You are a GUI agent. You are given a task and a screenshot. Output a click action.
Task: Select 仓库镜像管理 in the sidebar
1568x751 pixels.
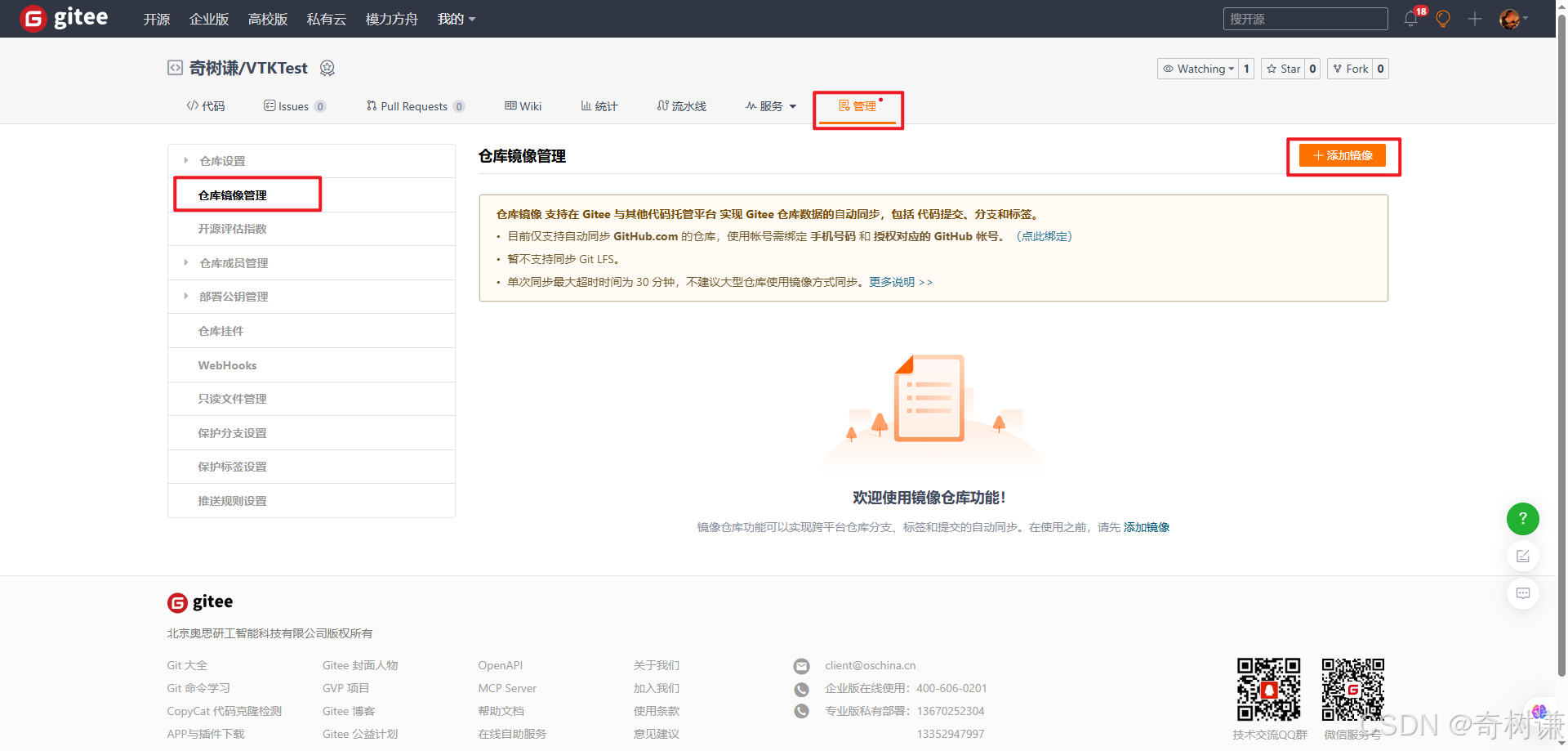311,195
